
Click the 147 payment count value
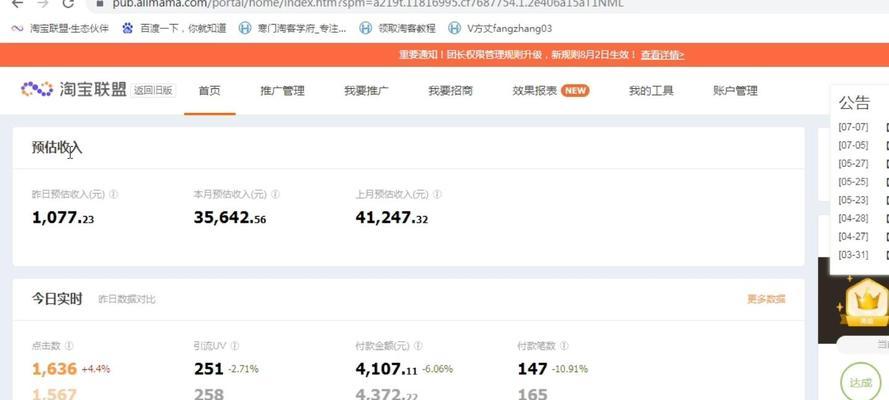coord(532,369)
